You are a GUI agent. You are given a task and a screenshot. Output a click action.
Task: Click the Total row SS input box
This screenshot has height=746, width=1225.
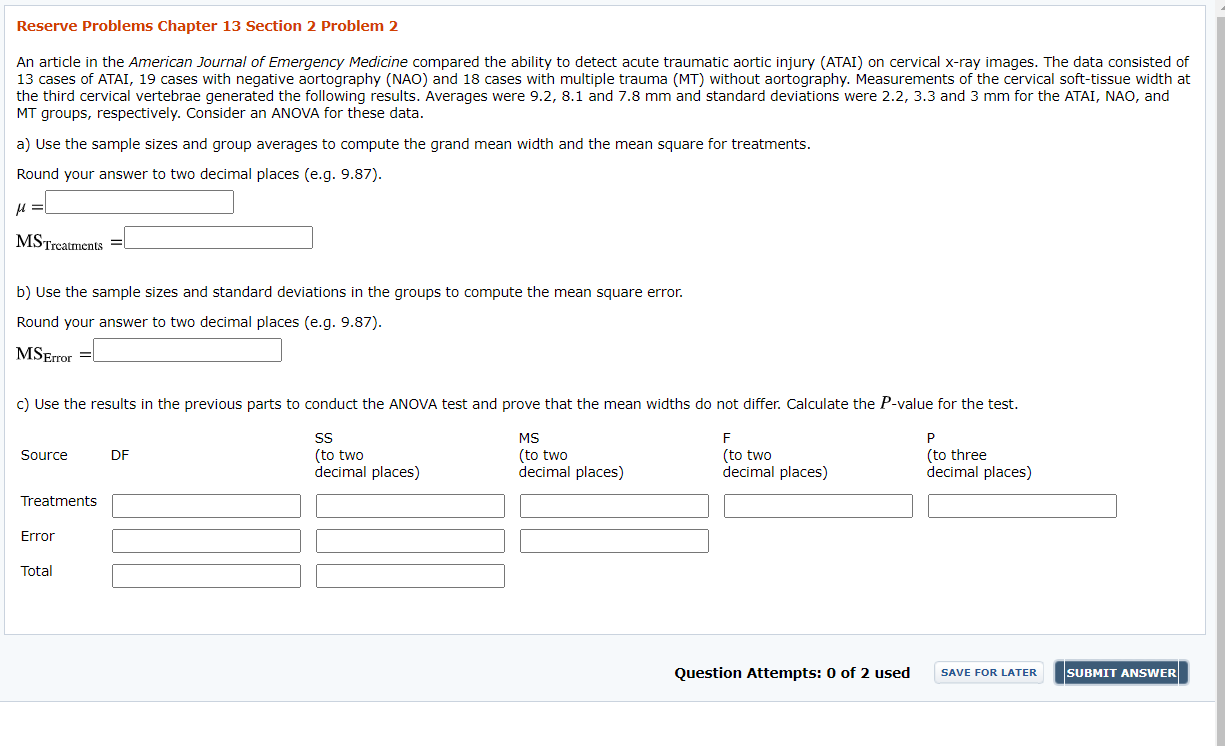tap(410, 575)
